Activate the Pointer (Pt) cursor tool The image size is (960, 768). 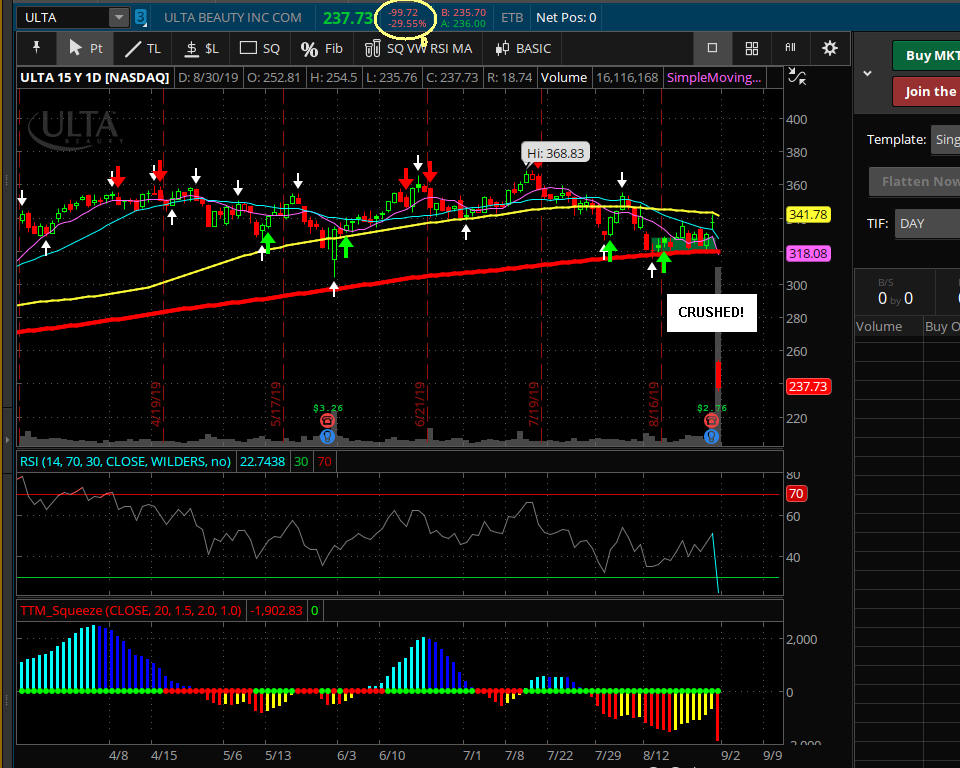tap(86, 48)
